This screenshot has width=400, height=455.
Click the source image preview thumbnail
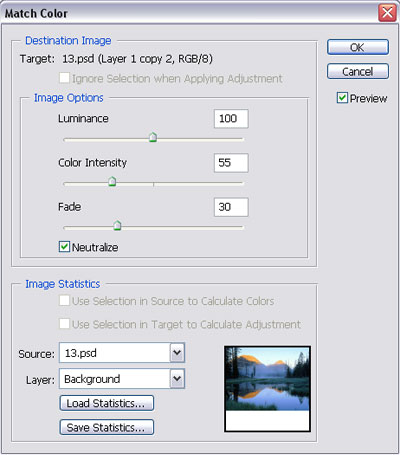point(267,389)
